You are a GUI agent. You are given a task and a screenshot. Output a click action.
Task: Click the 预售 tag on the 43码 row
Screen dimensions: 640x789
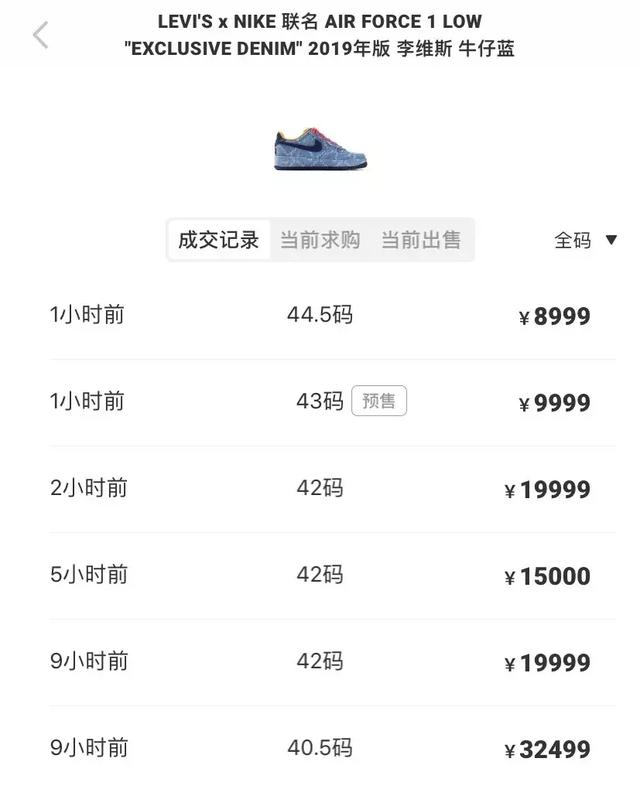[379, 401]
